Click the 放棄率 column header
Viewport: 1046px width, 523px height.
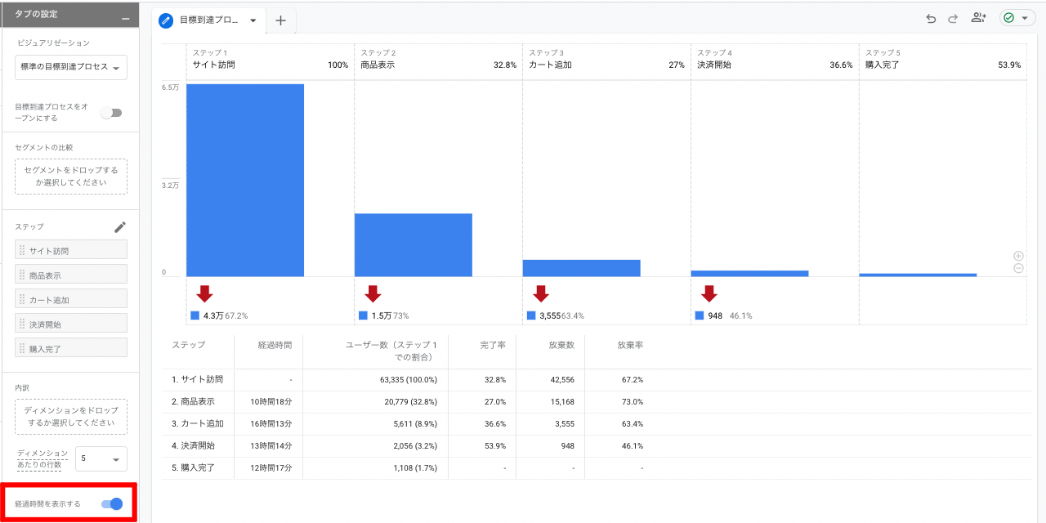coord(630,346)
